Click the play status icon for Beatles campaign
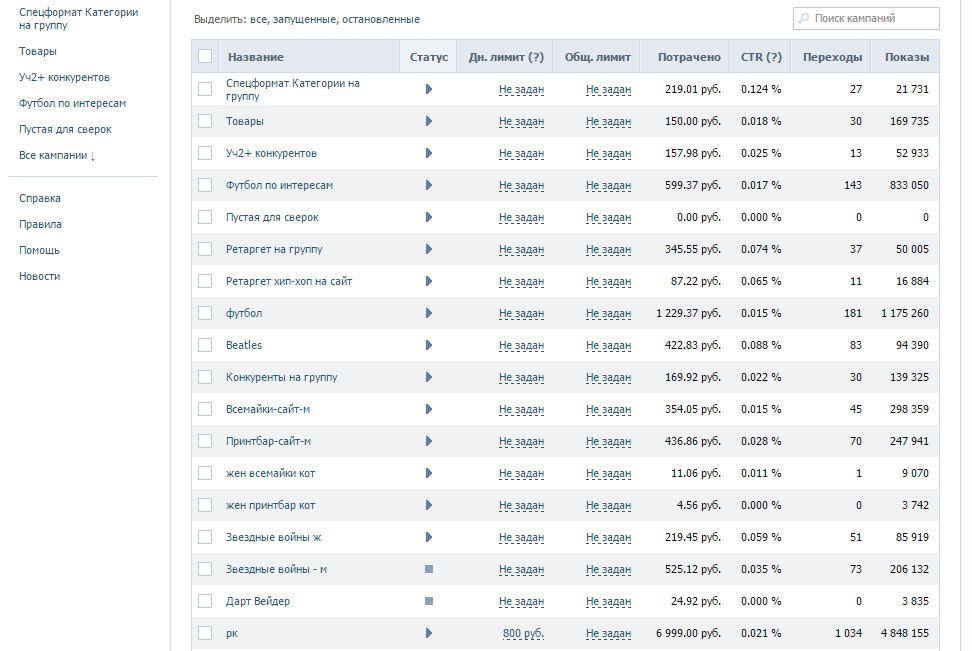 [x=429, y=345]
